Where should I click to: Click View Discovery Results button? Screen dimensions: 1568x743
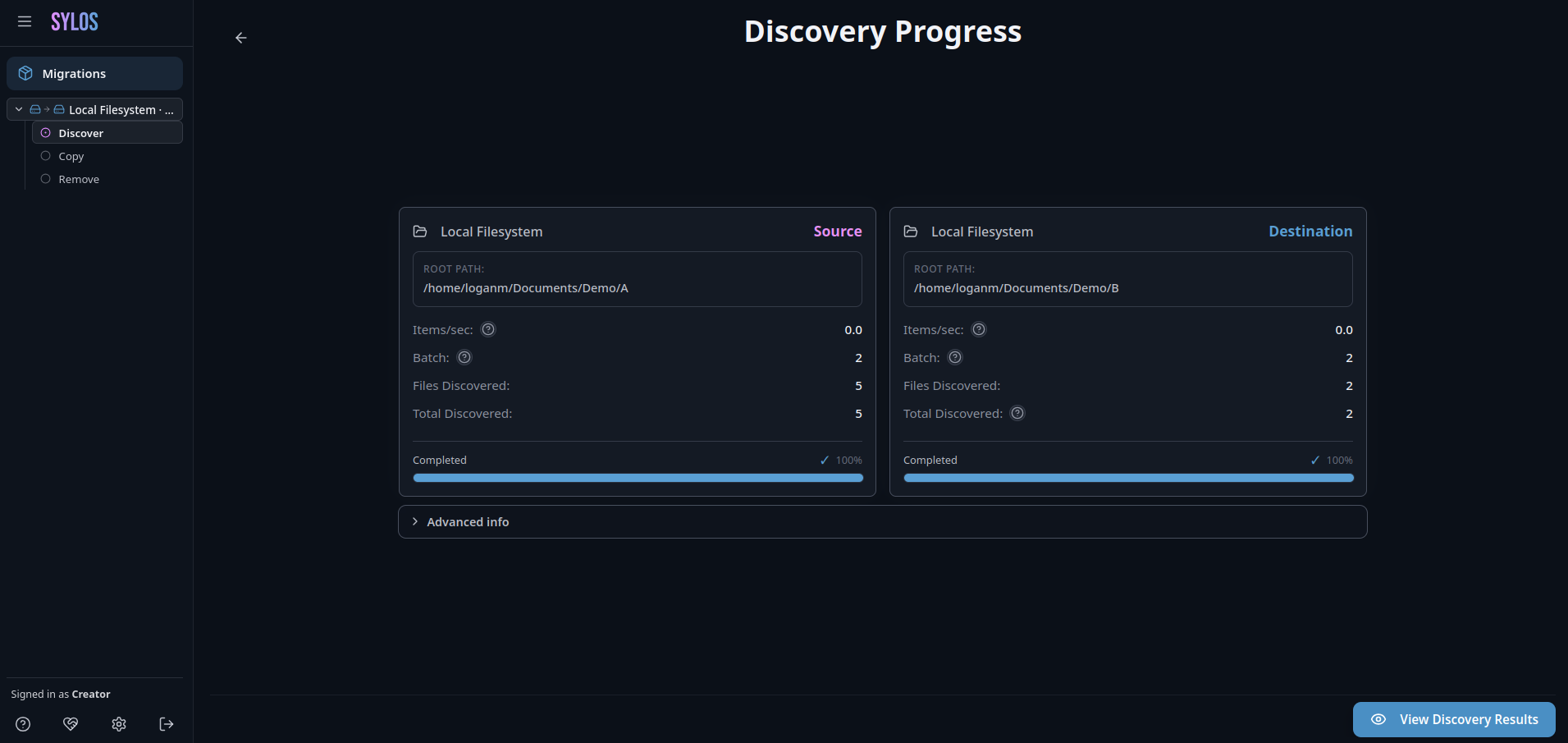coord(1454,719)
